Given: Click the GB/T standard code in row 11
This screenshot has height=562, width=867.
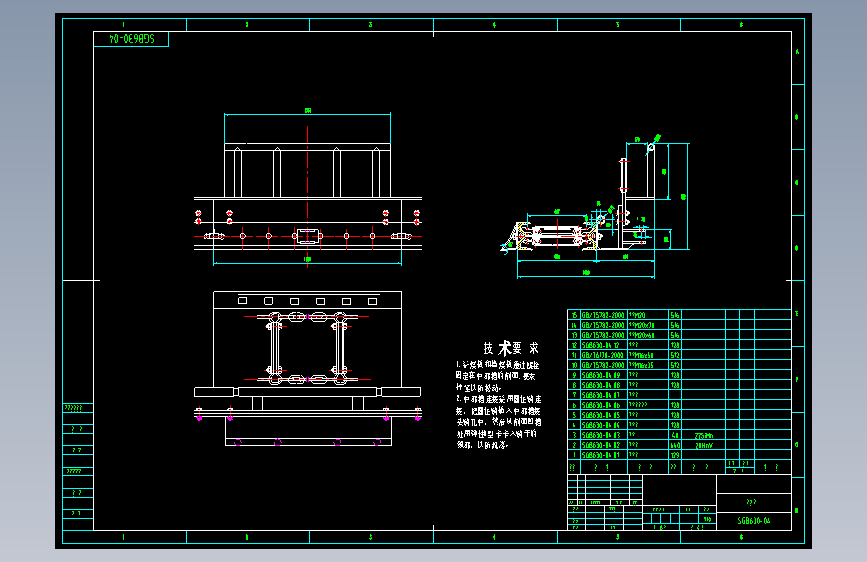Looking at the screenshot, I should tap(603, 355).
